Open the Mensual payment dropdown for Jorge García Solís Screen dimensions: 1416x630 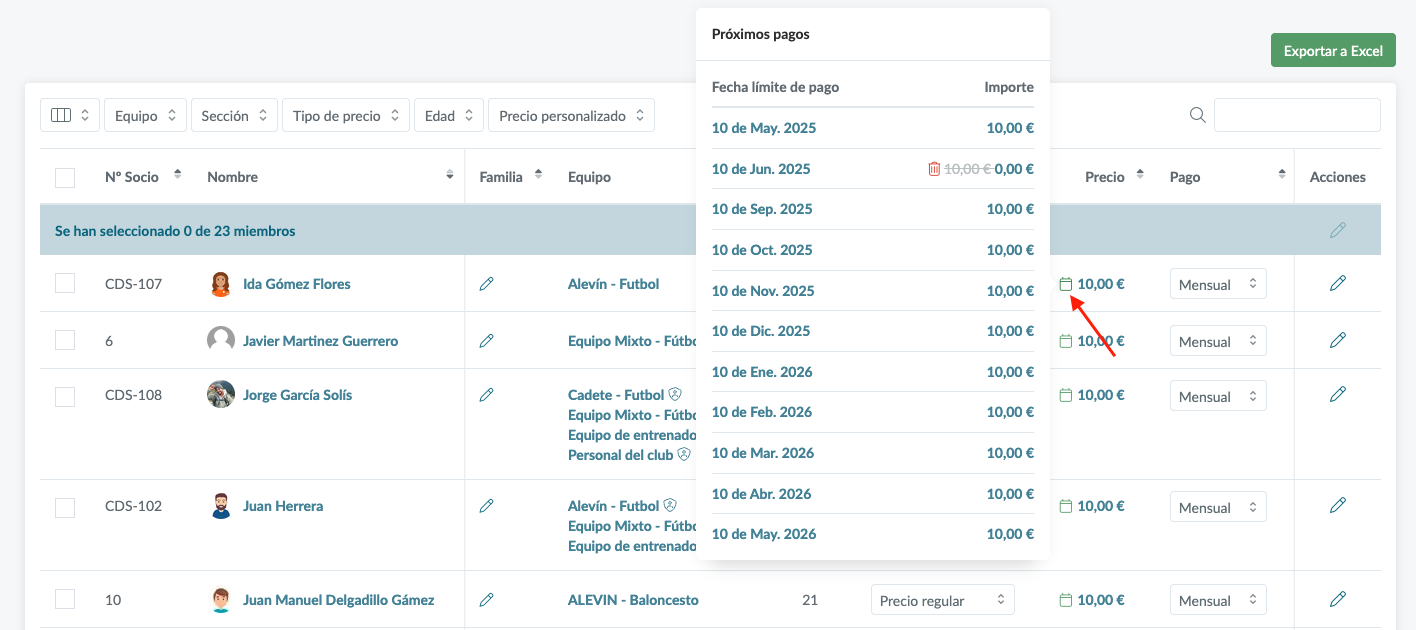[x=1217, y=396]
